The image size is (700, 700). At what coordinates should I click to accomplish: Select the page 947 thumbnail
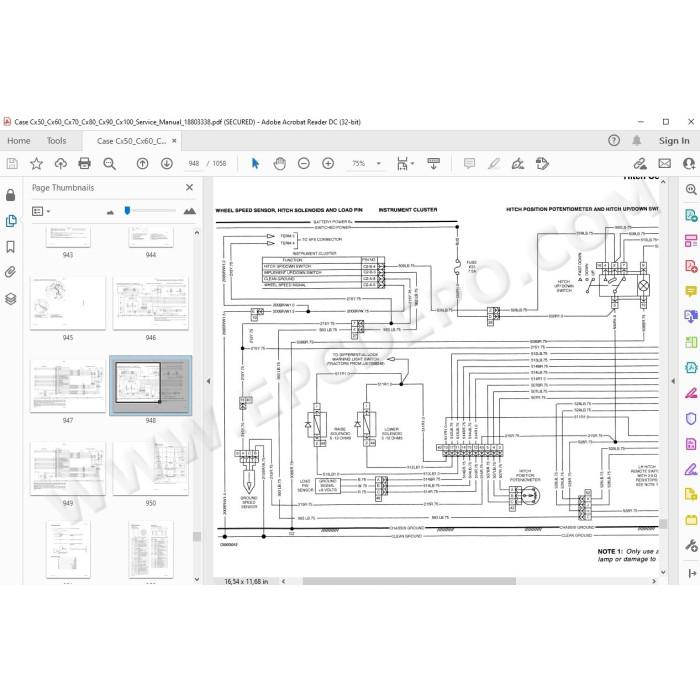coord(68,386)
